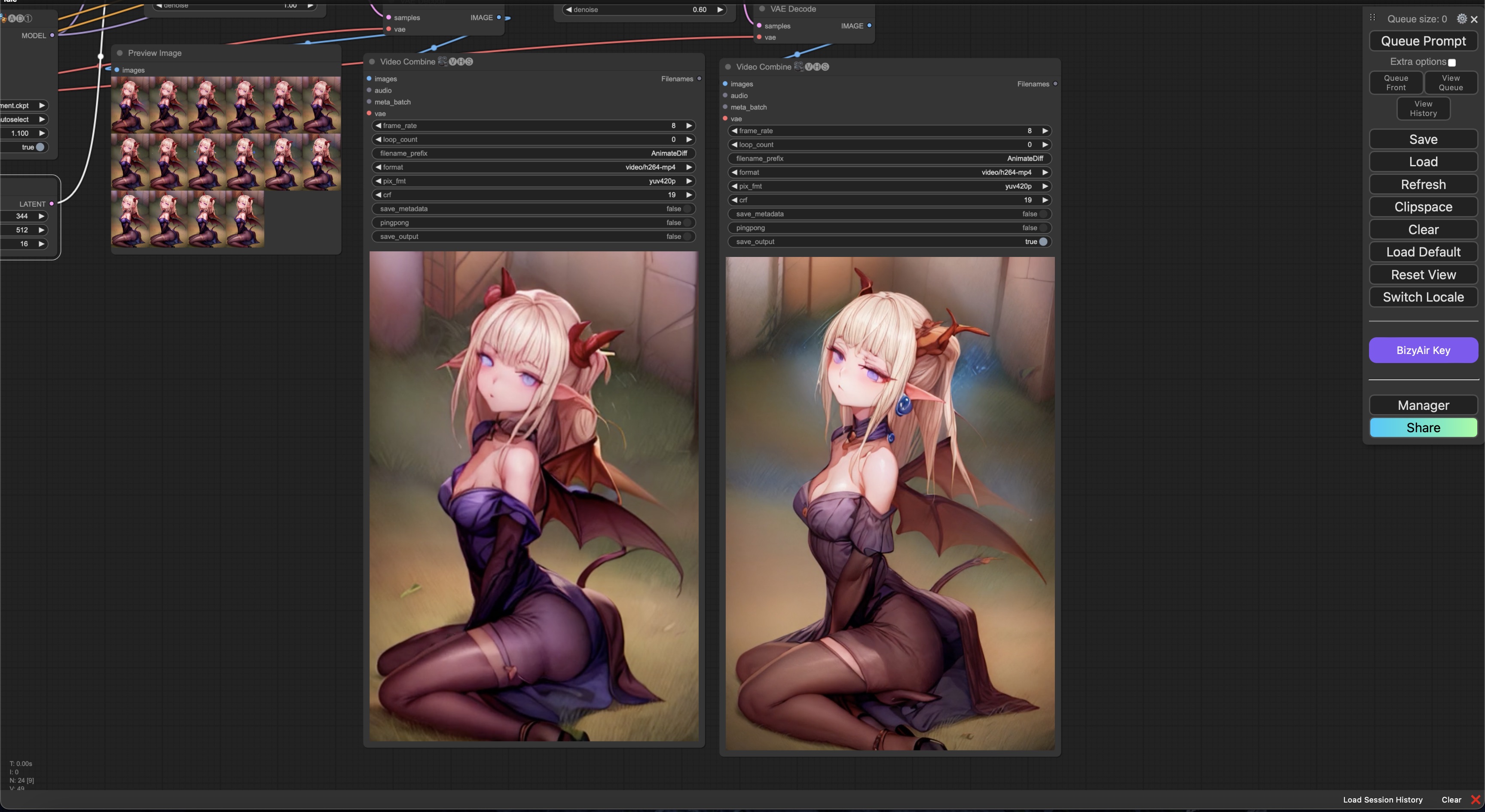Open Clipspace
This screenshot has height=812, width=1485.
[x=1423, y=207]
